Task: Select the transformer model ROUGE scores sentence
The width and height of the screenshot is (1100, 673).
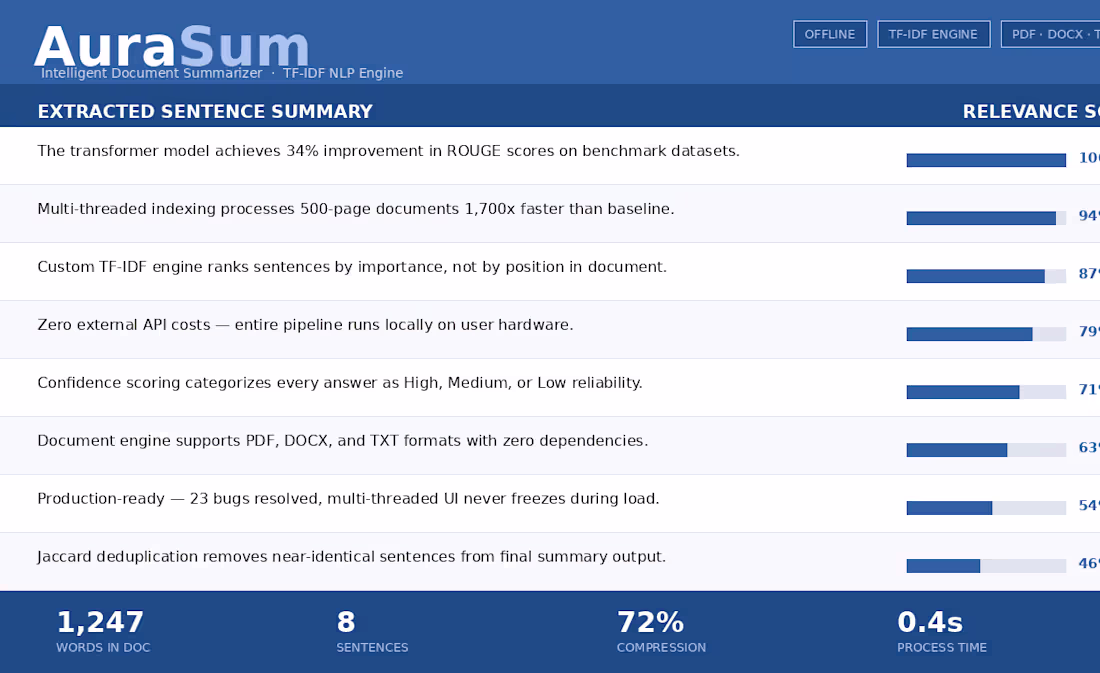Action: 388,151
